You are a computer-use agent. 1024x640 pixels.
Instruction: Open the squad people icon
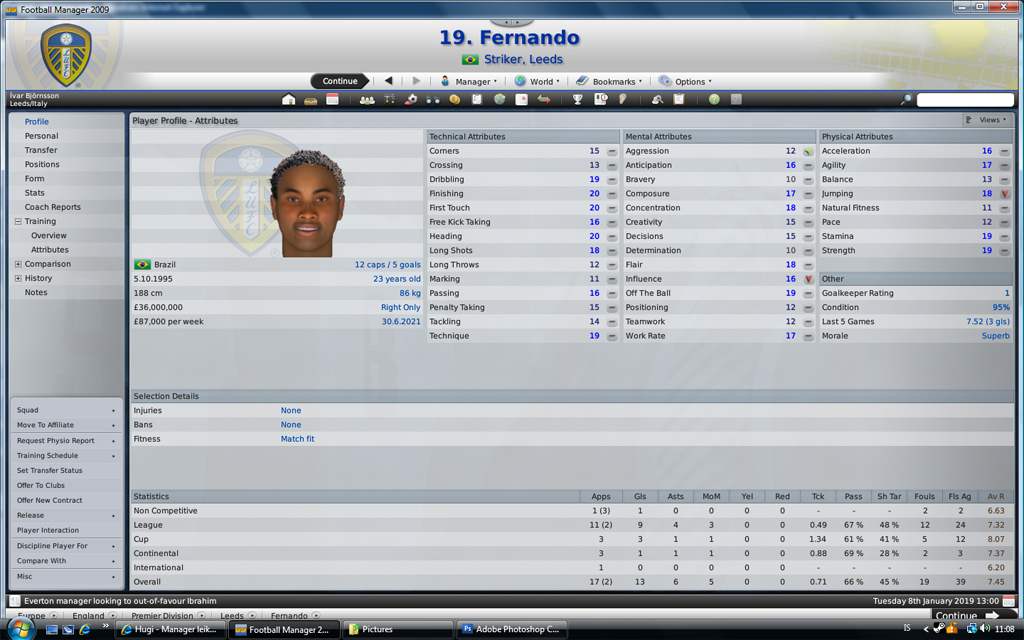tap(367, 99)
